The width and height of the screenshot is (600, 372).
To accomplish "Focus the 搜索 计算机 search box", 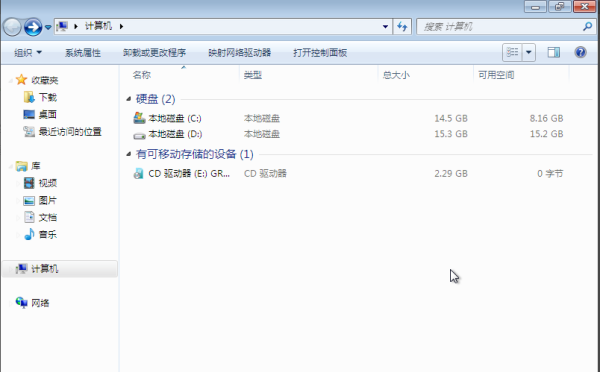I will click(501, 26).
